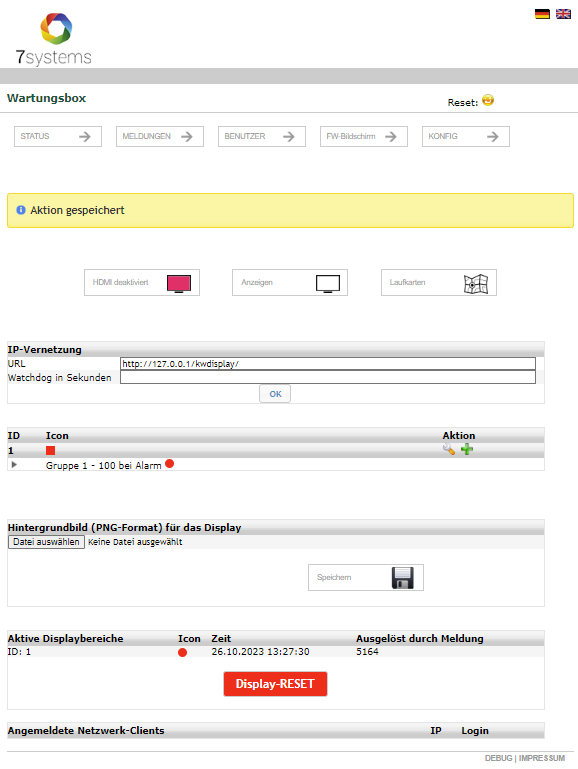The image size is (578, 769).
Task: Expand the Gruppe 1 - 100 row
Action: [x=14, y=464]
